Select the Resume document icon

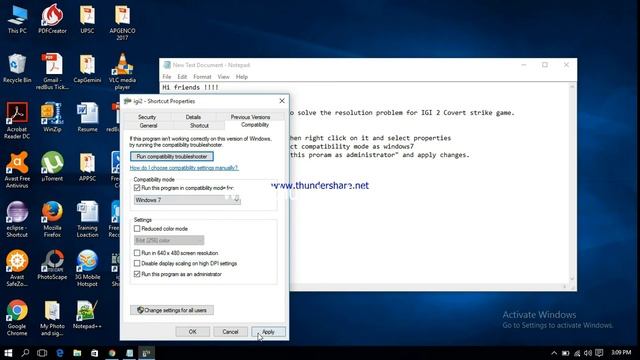(x=87, y=118)
